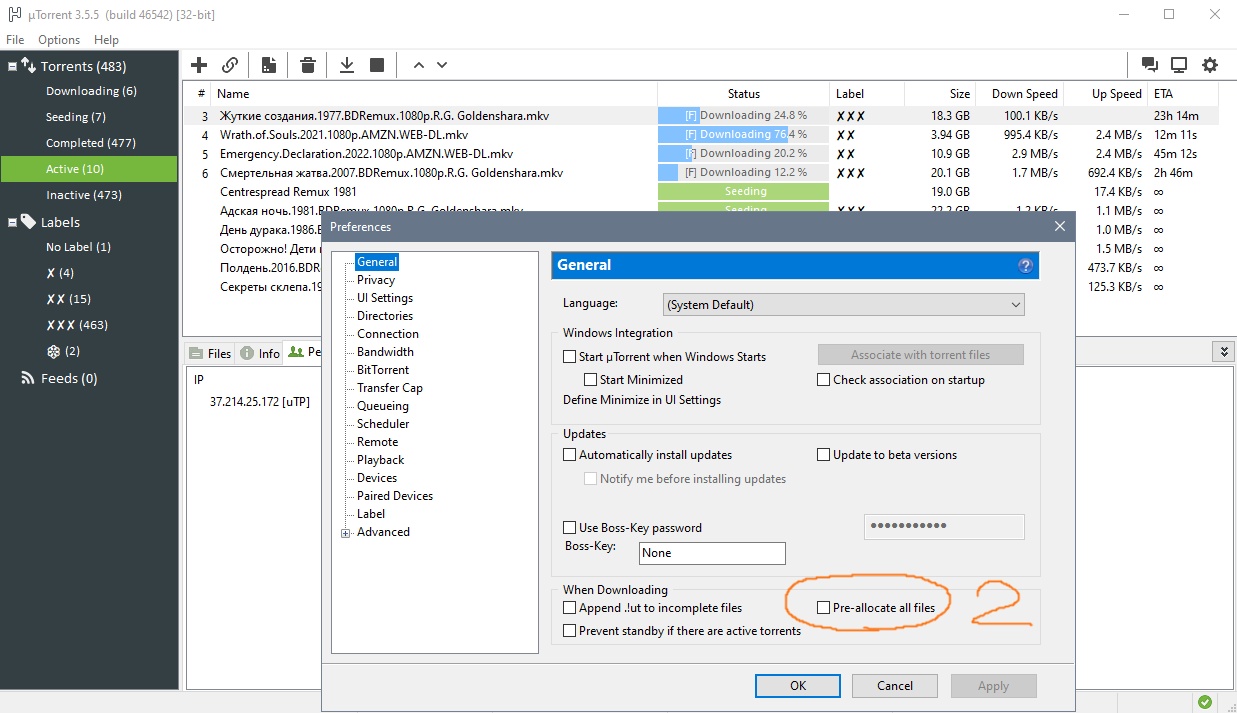This screenshot has height=713, width=1237.
Task: Open the Options menu
Action: coord(59,40)
